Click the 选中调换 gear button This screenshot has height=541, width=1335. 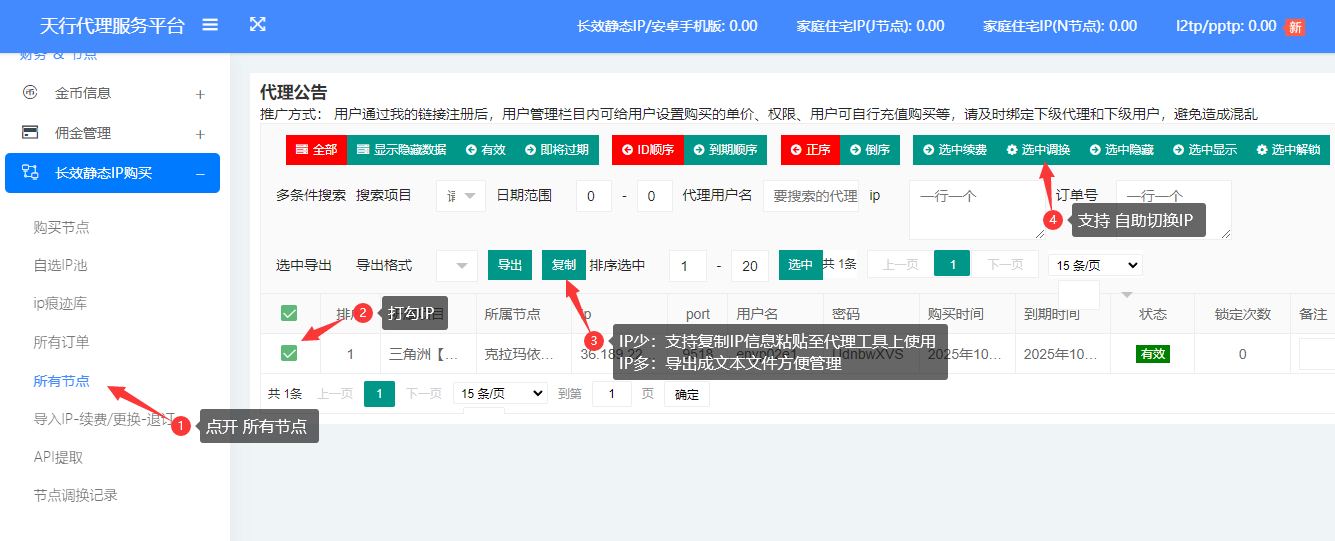point(1038,150)
